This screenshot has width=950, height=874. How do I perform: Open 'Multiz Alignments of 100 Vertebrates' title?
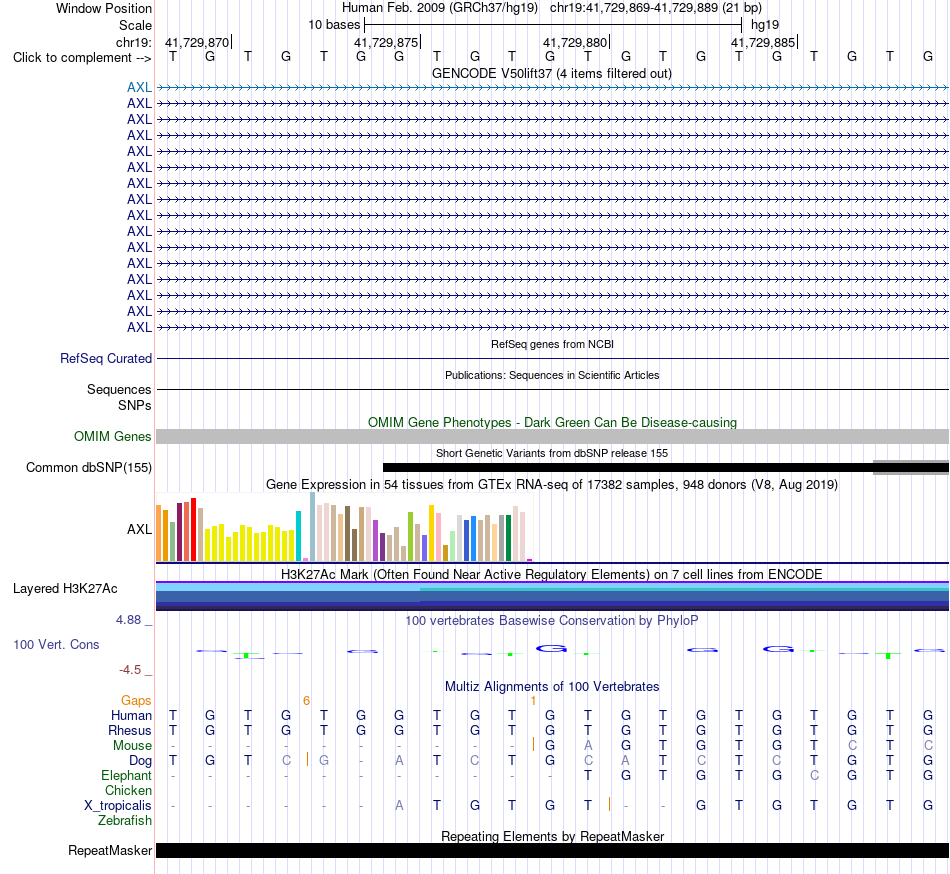(x=552, y=686)
